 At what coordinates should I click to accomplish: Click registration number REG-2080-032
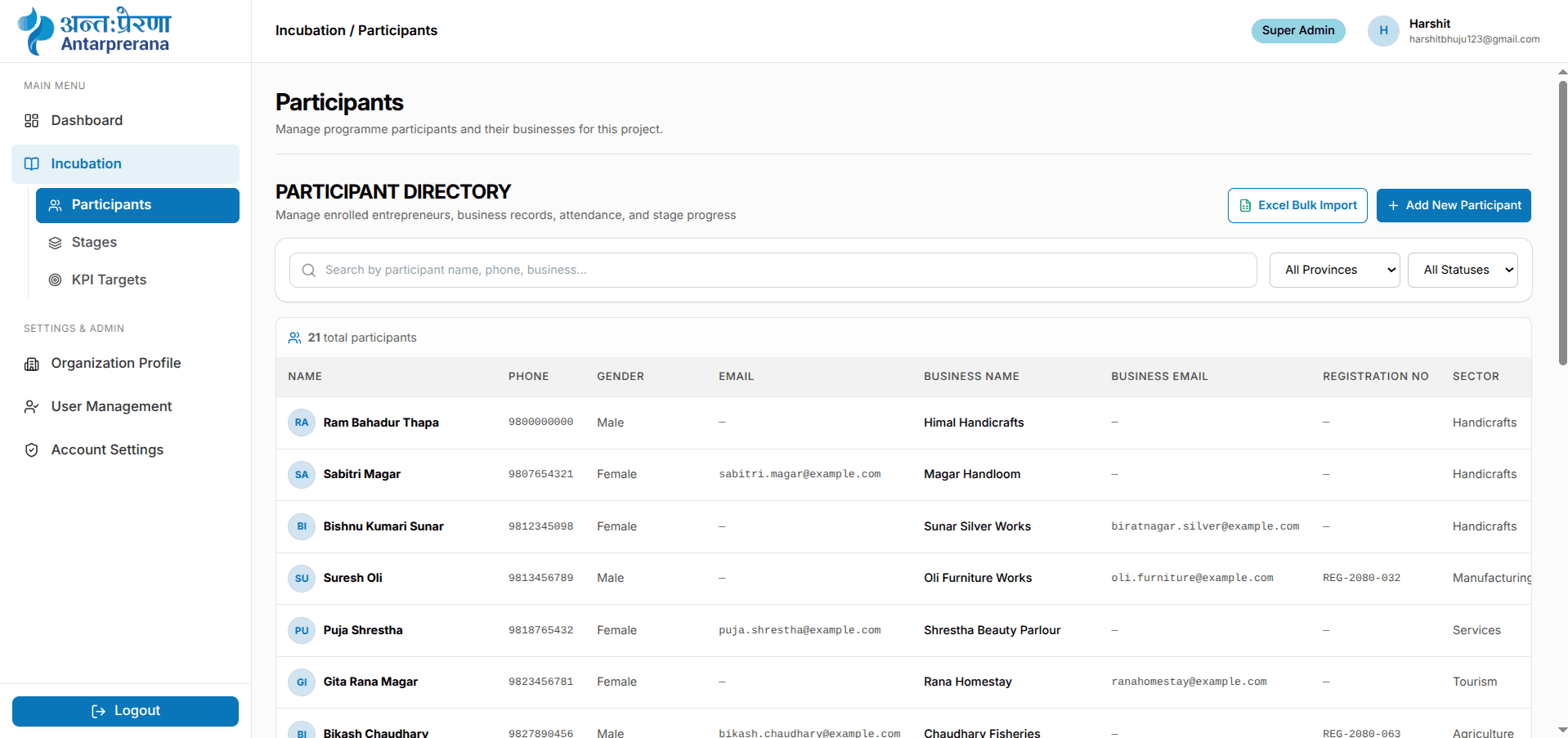pyautogui.click(x=1361, y=579)
